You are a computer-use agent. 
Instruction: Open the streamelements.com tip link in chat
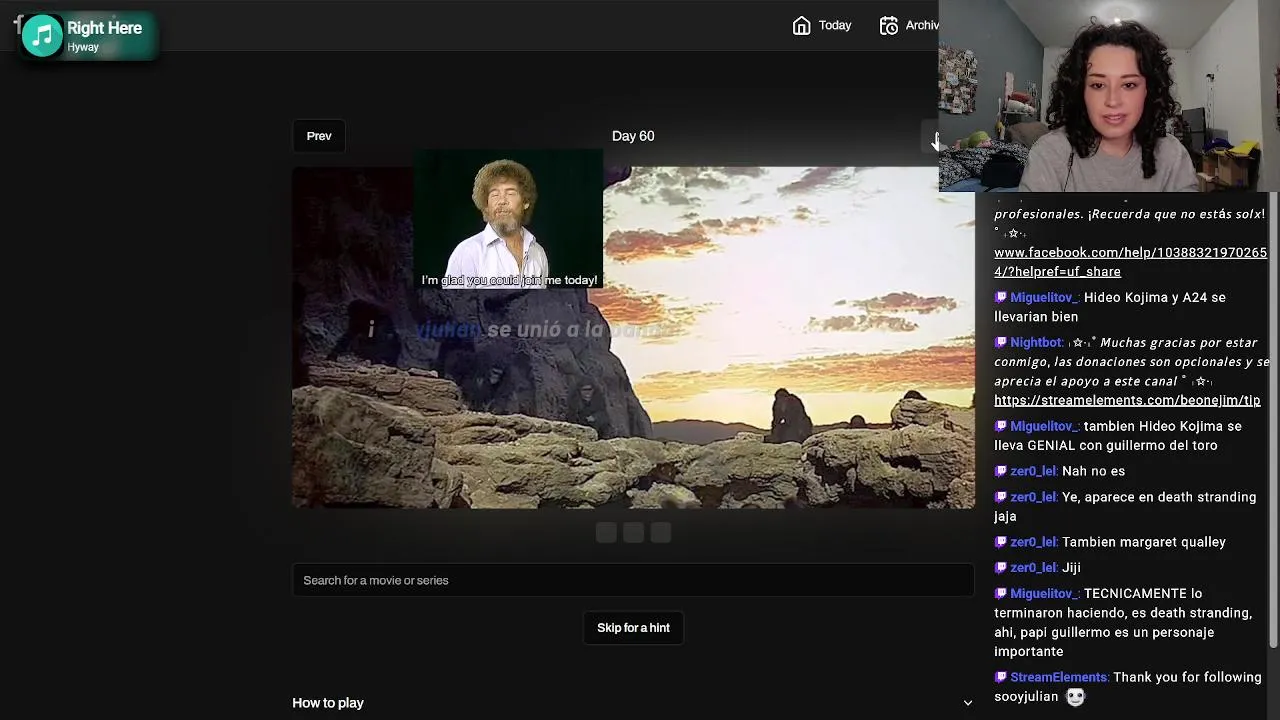tap(1127, 400)
